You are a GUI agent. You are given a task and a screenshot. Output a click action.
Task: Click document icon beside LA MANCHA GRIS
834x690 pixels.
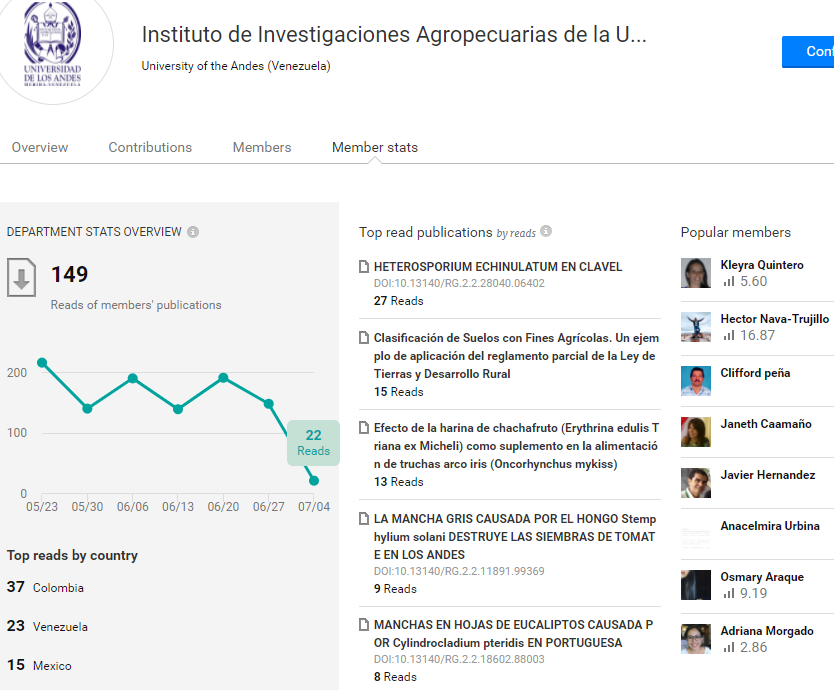coord(364,519)
